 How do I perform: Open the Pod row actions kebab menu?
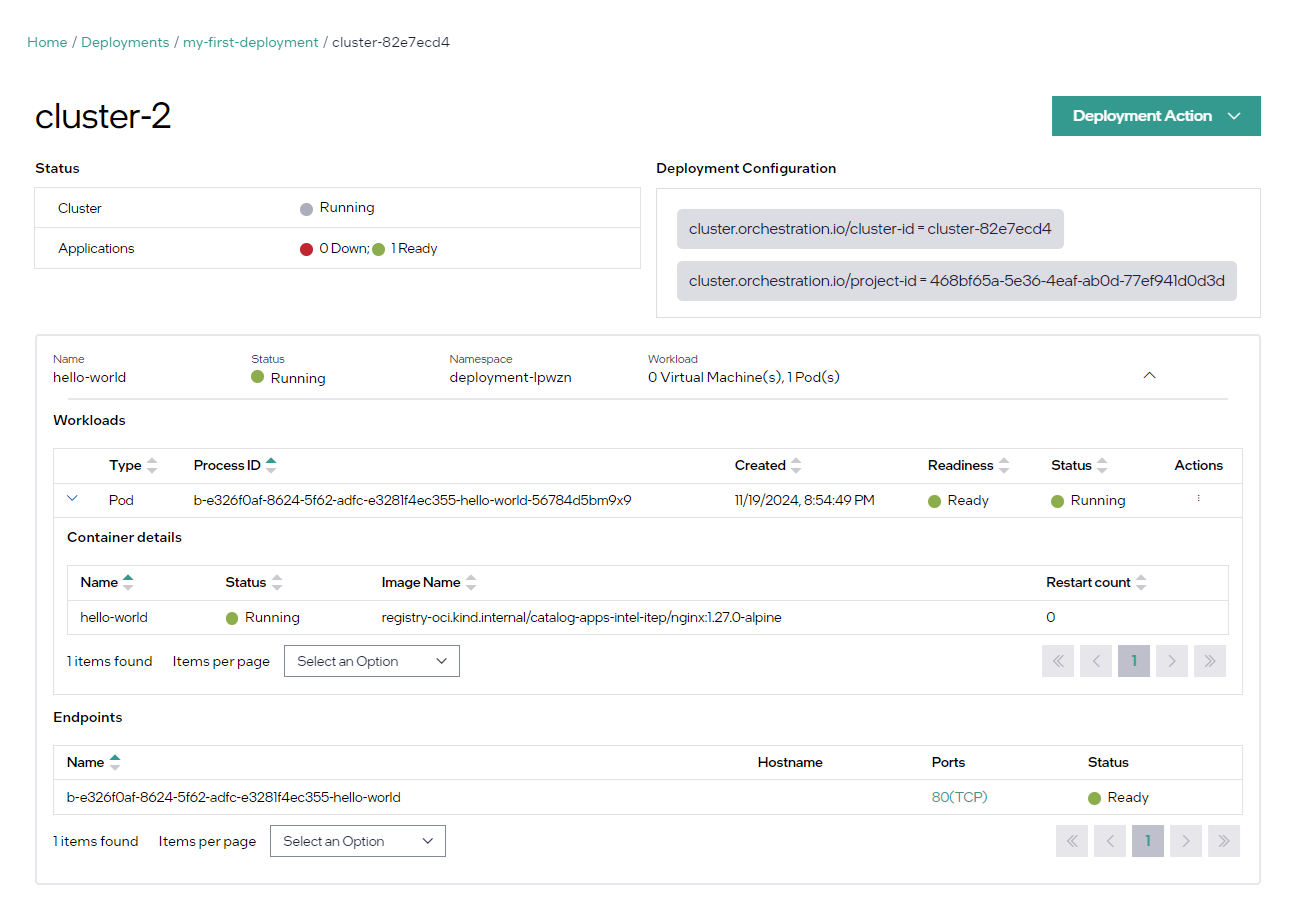(1198, 499)
